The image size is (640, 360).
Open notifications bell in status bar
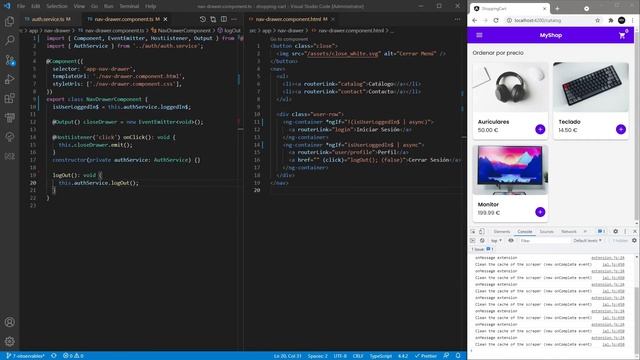(x=458, y=356)
